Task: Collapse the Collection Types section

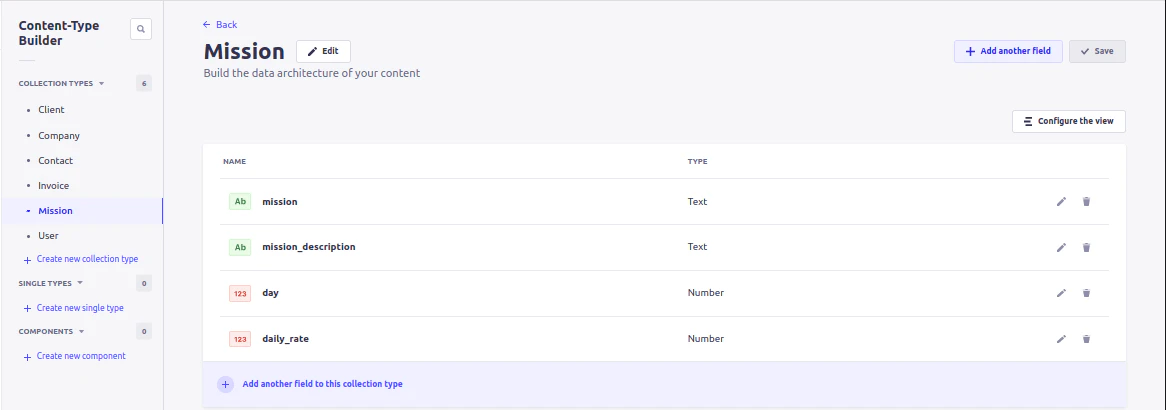Action: click(101, 84)
